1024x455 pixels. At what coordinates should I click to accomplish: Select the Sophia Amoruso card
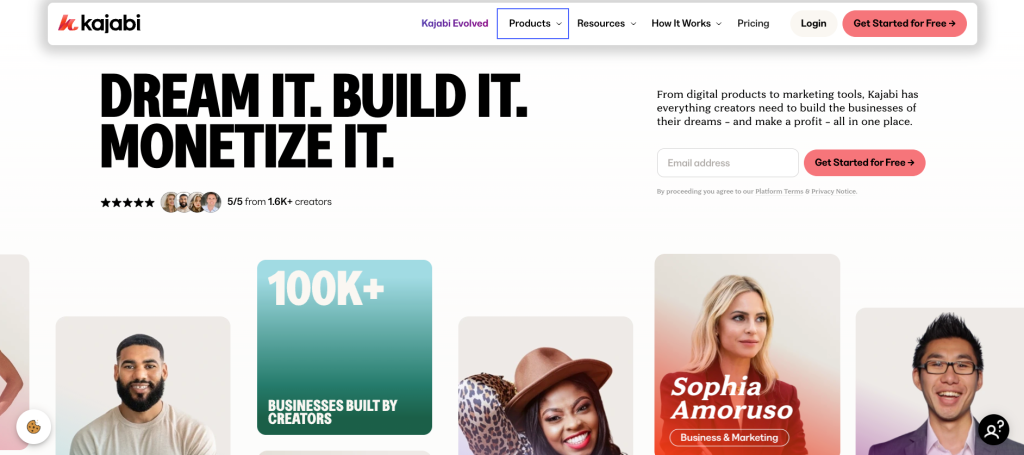[x=747, y=354]
